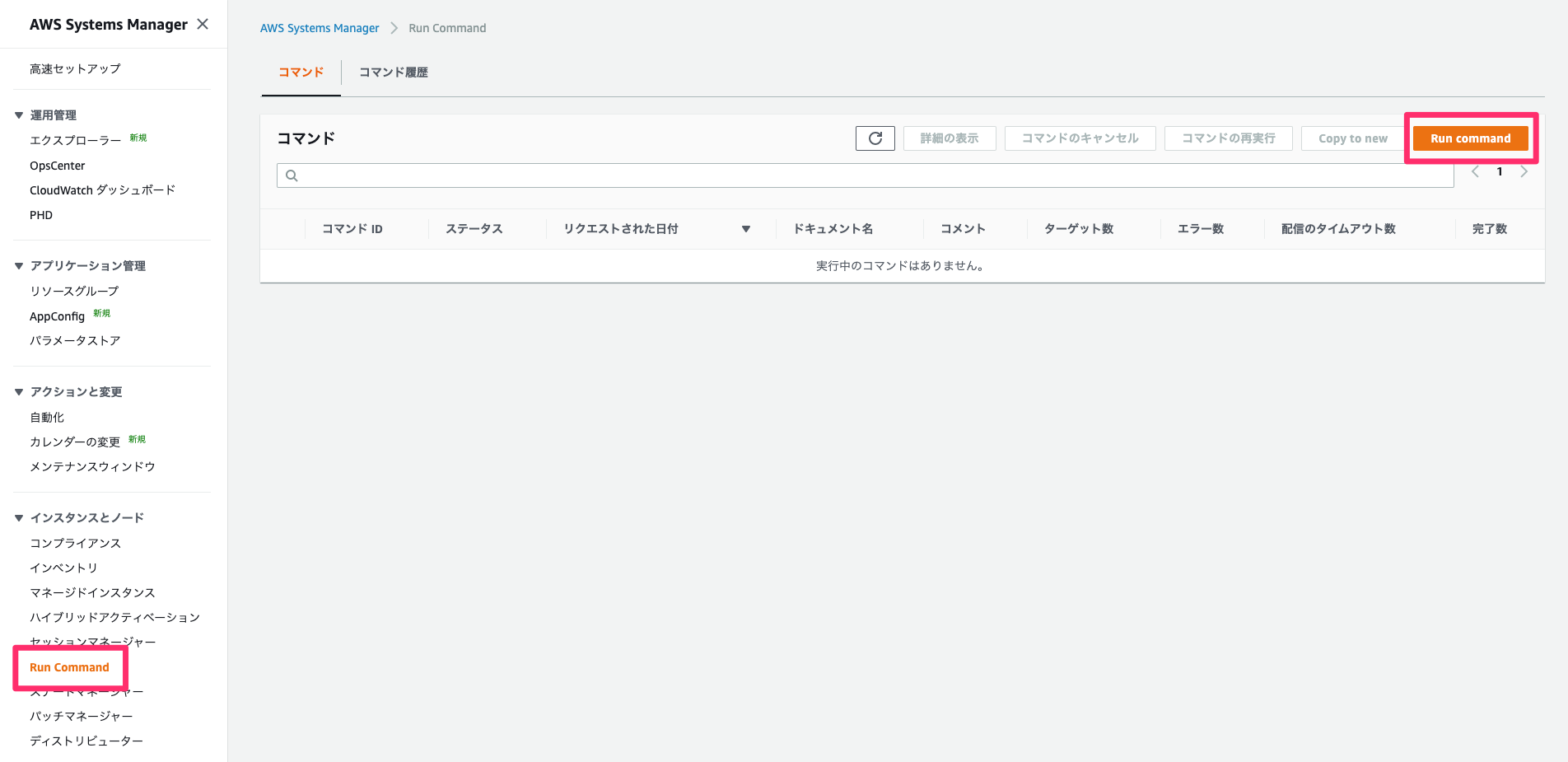Click the search magnifier icon
Image resolution: width=1568 pixels, height=762 pixels.
292,175
